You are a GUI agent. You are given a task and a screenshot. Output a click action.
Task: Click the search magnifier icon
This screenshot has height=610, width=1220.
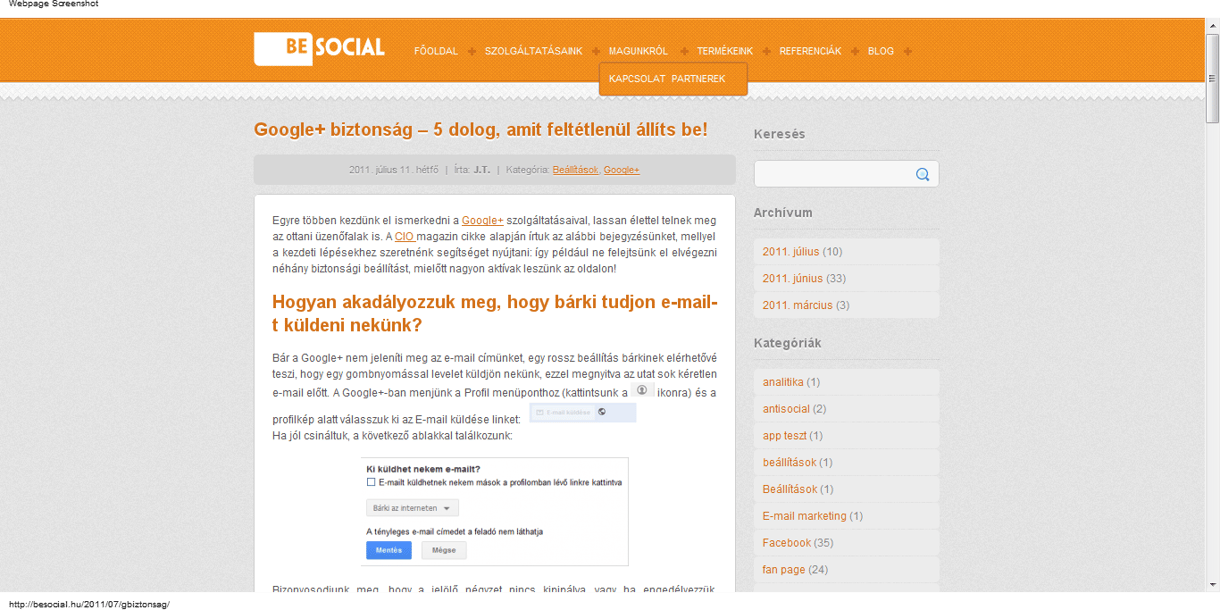coord(922,175)
